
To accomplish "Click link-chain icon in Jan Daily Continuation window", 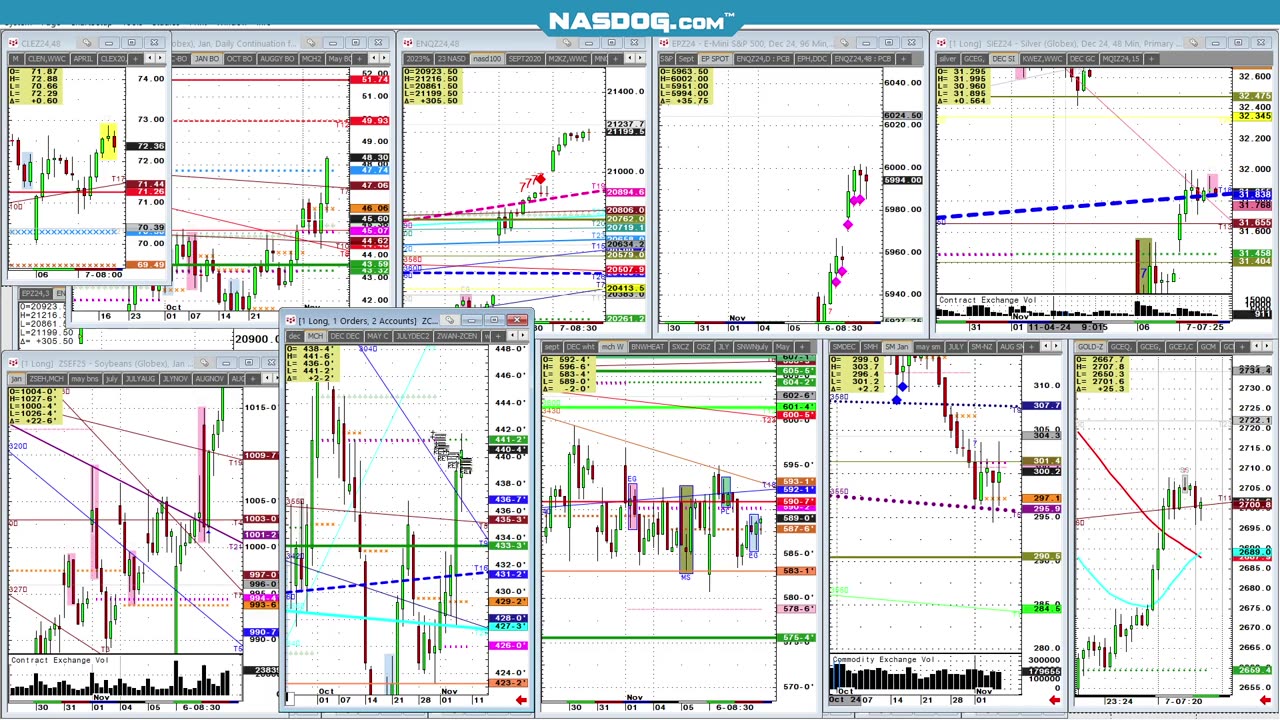I will coord(311,43).
